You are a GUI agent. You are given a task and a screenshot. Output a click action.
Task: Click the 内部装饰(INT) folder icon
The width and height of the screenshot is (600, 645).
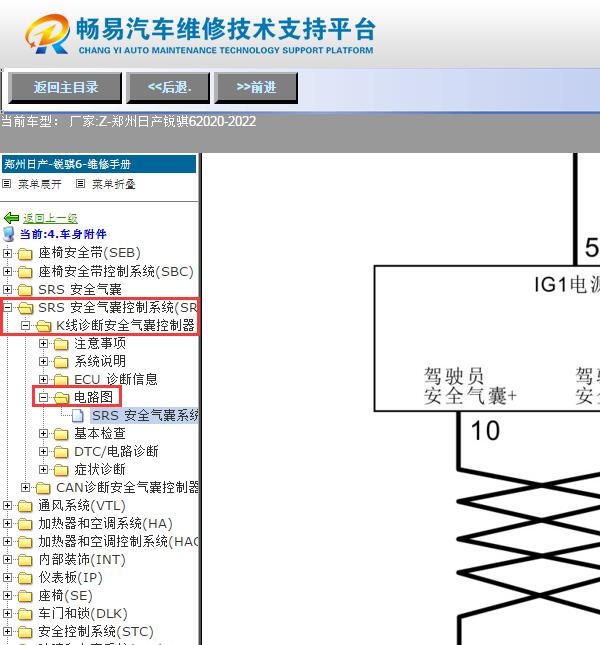coord(25,560)
